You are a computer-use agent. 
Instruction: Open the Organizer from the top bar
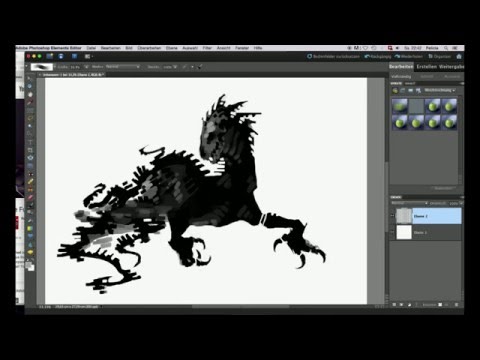click(439, 57)
